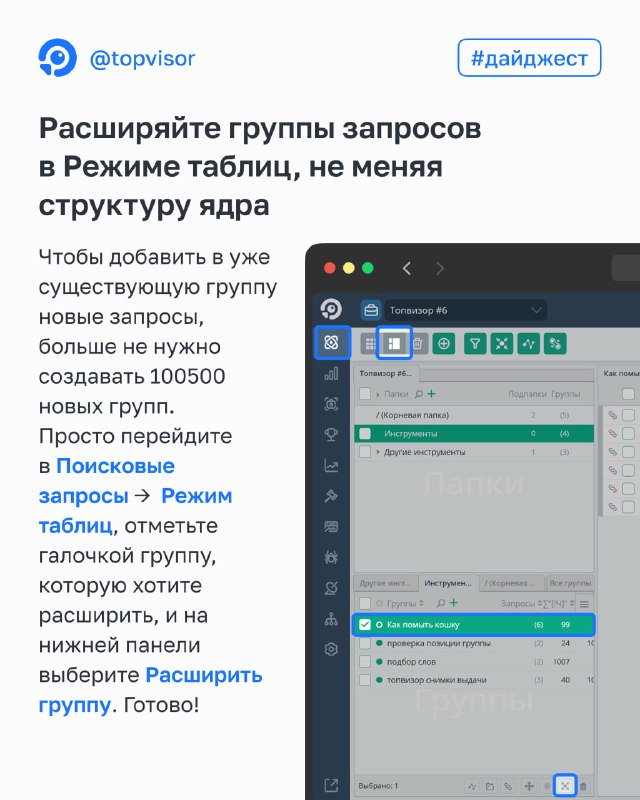Select the подбор слов group row
The width and height of the screenshot is (640, 800).
point(474,662)
